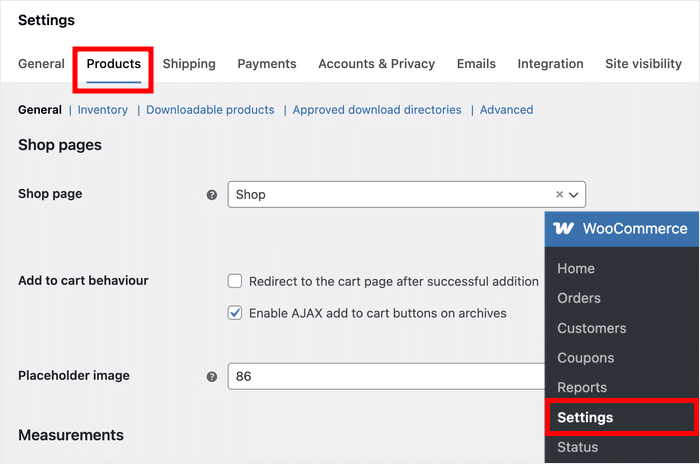Screen dimensions: 700x464
Task: Open Coupons in the WooCommerce menu
Action: click(585, 358)
